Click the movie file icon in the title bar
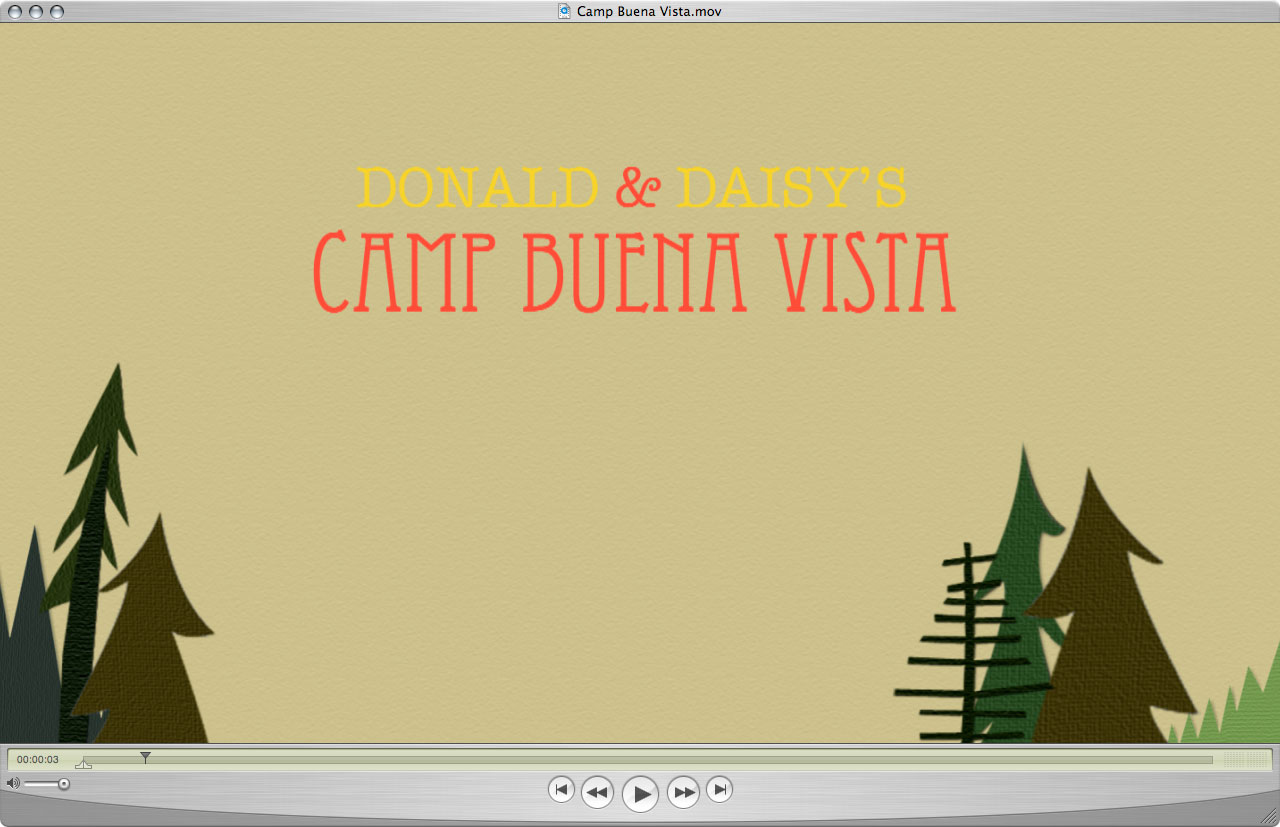The image size is (1280, 827). tap(565, 11)
